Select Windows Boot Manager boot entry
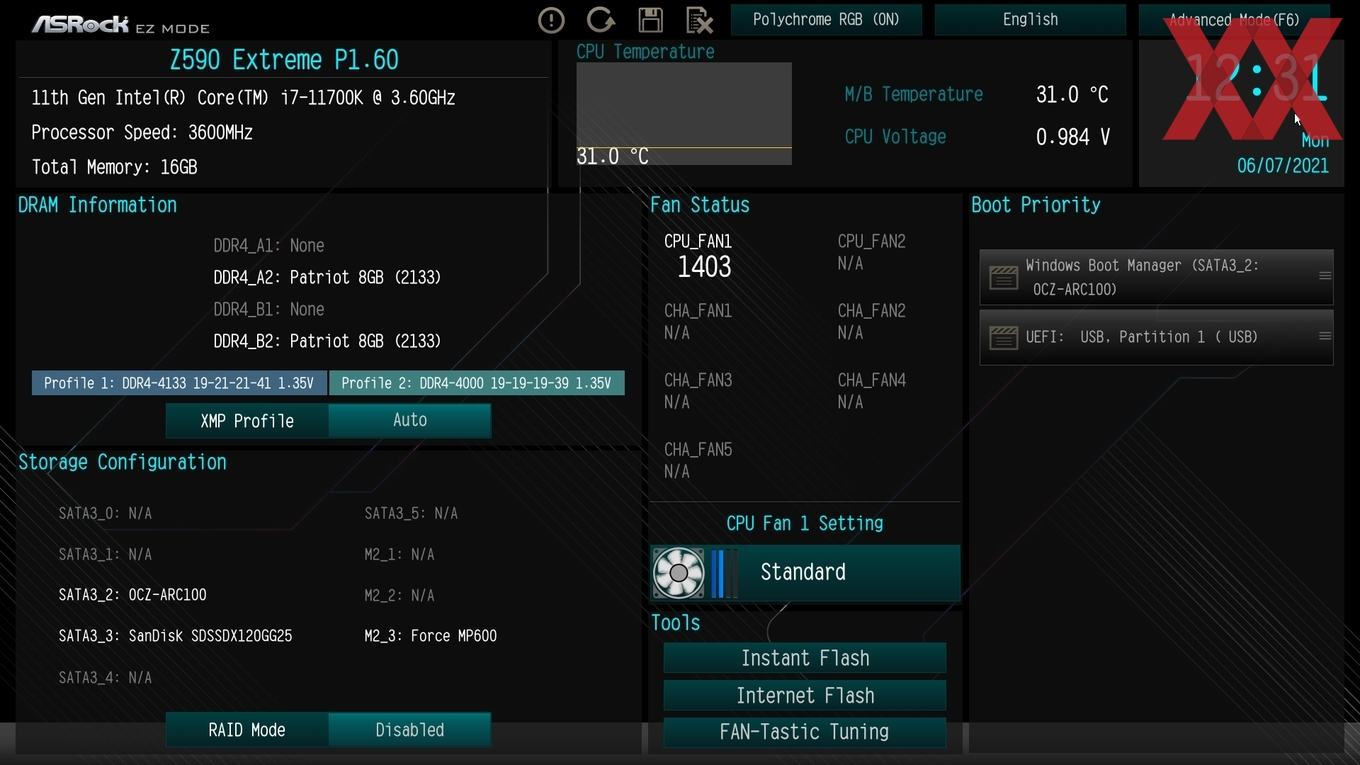Screen dimensions: 1360x765 tap(1156, 277)
